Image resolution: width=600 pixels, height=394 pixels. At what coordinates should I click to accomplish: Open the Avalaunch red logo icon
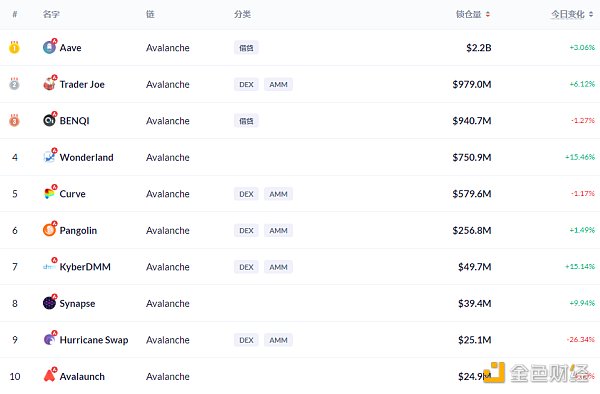(49, 375)
